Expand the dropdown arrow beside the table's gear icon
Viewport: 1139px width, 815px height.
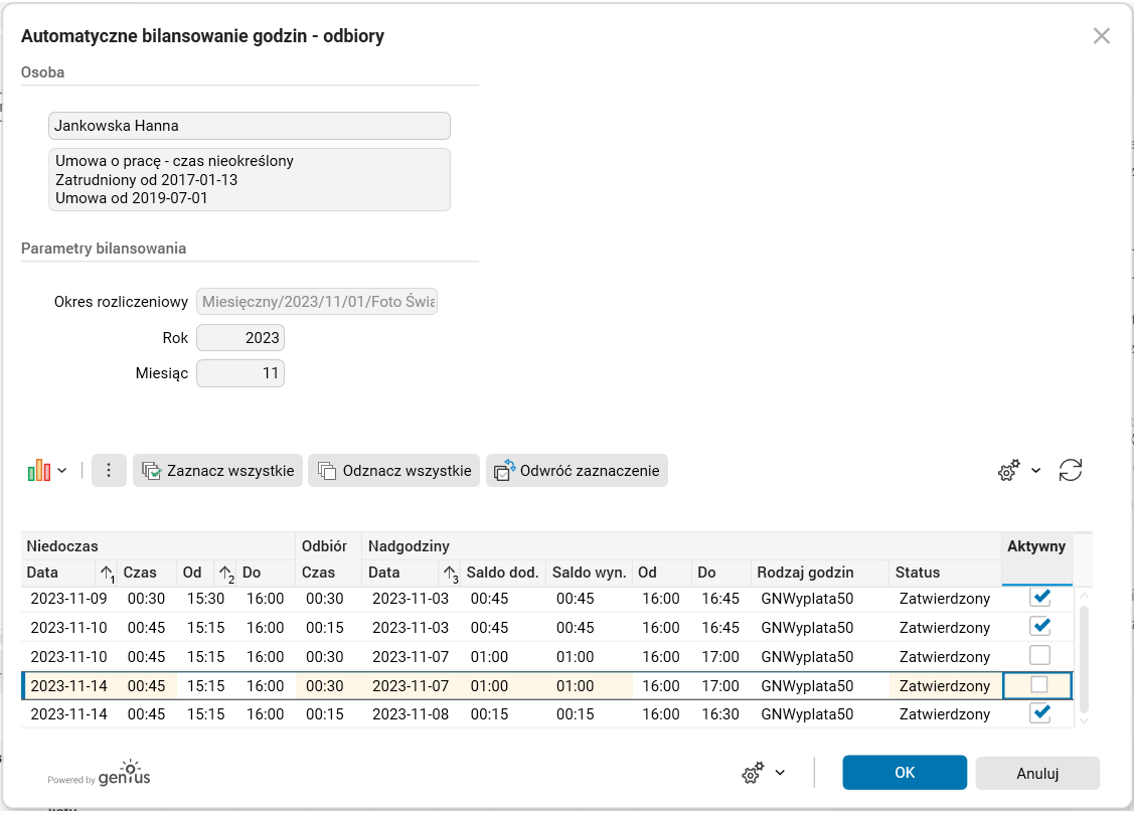(x=1036, y=471)
